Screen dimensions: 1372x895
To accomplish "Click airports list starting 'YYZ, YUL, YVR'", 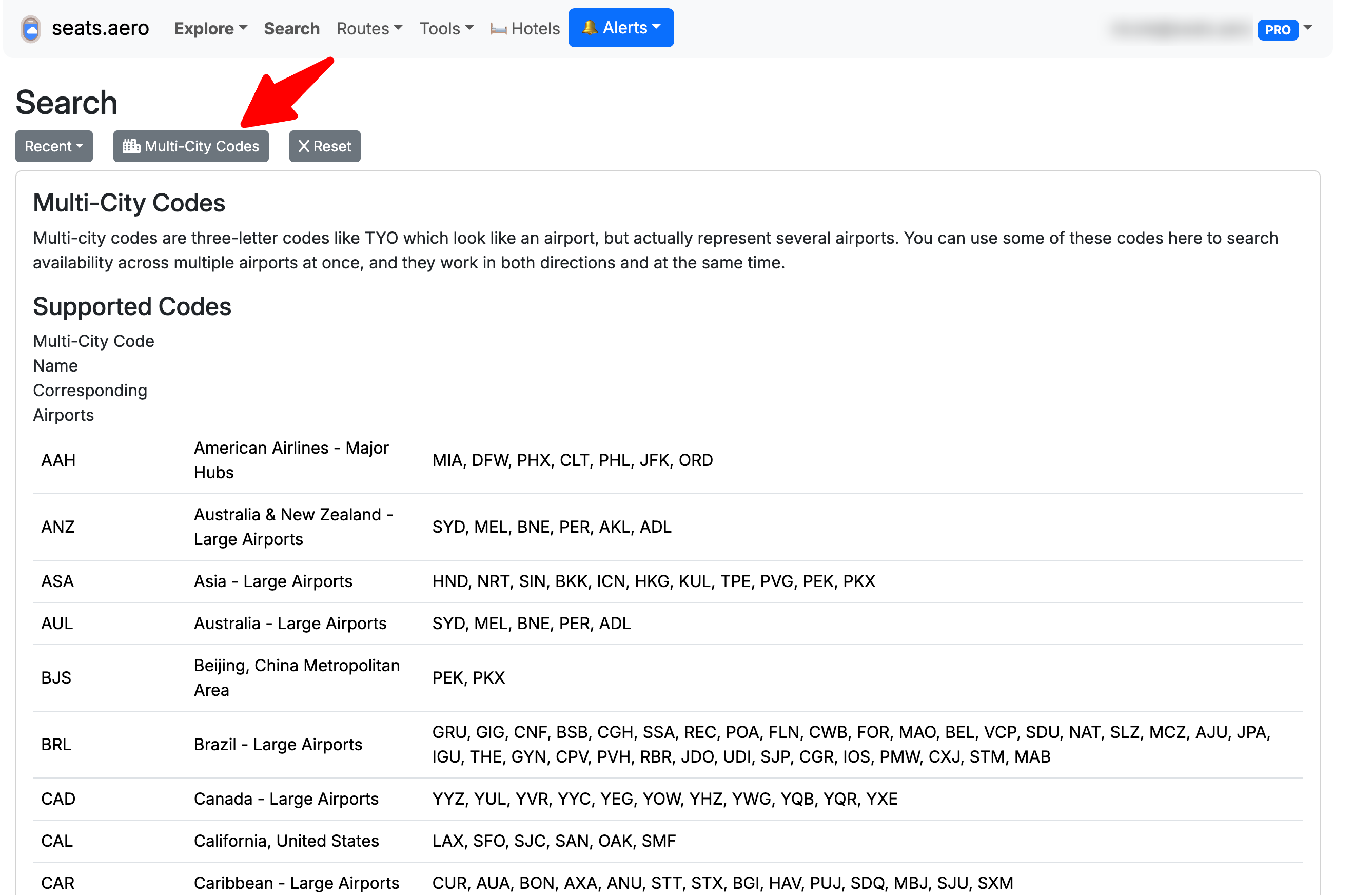I will [664, 799].
